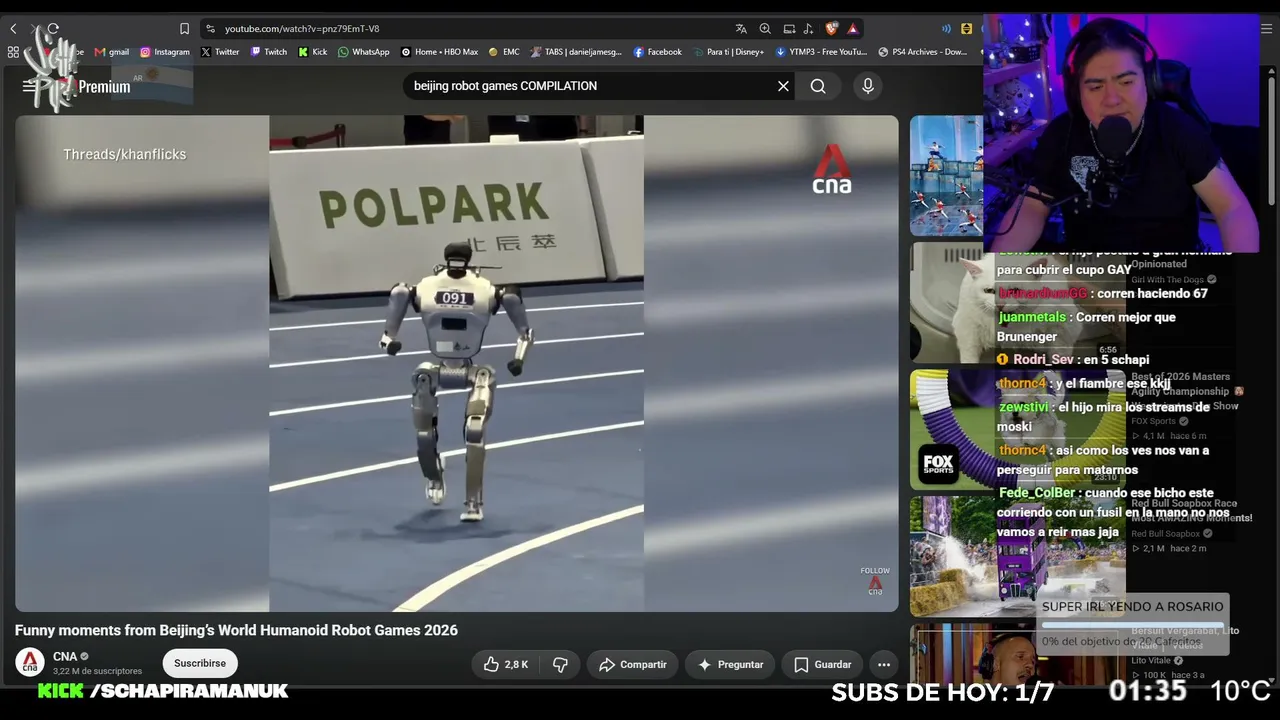Viewport: 1280px width, 720px height.
Task: Open the Instagram bookmark
Action: tap(165, 52)
